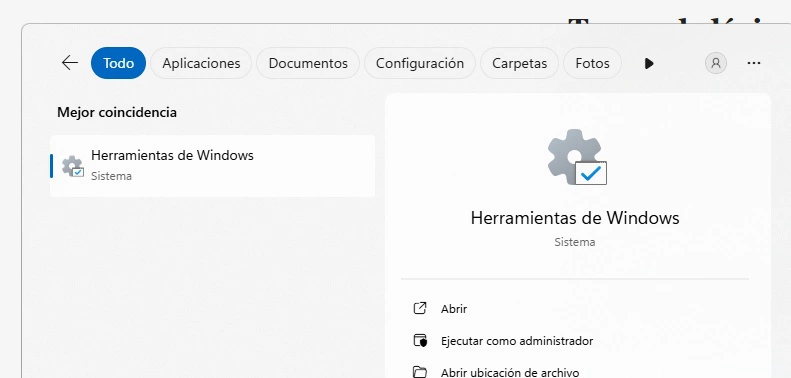Click the folder icon for file location
Viewport: 791px width, 378px height.
[420, 372]
